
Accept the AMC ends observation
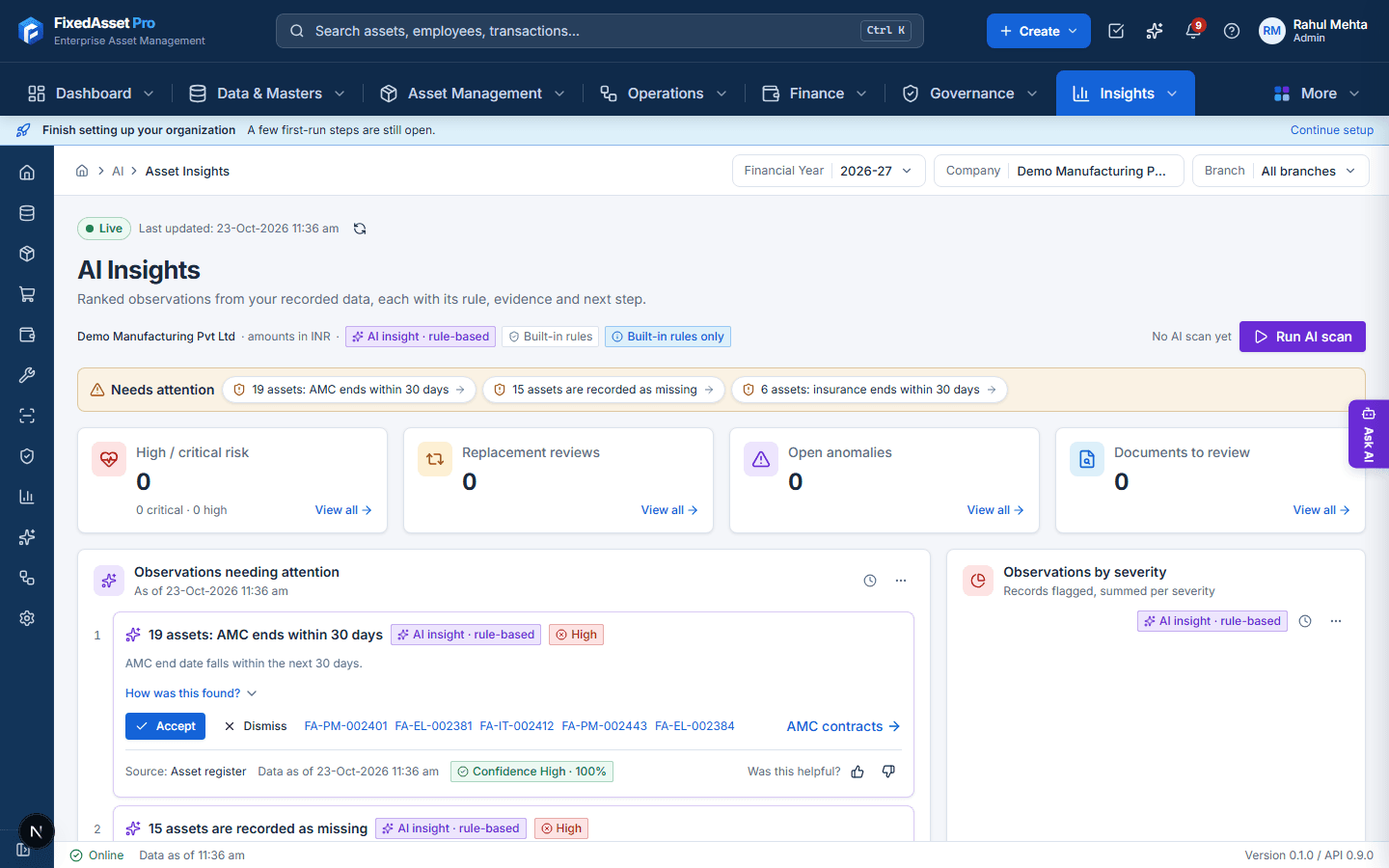coord(165,726)
